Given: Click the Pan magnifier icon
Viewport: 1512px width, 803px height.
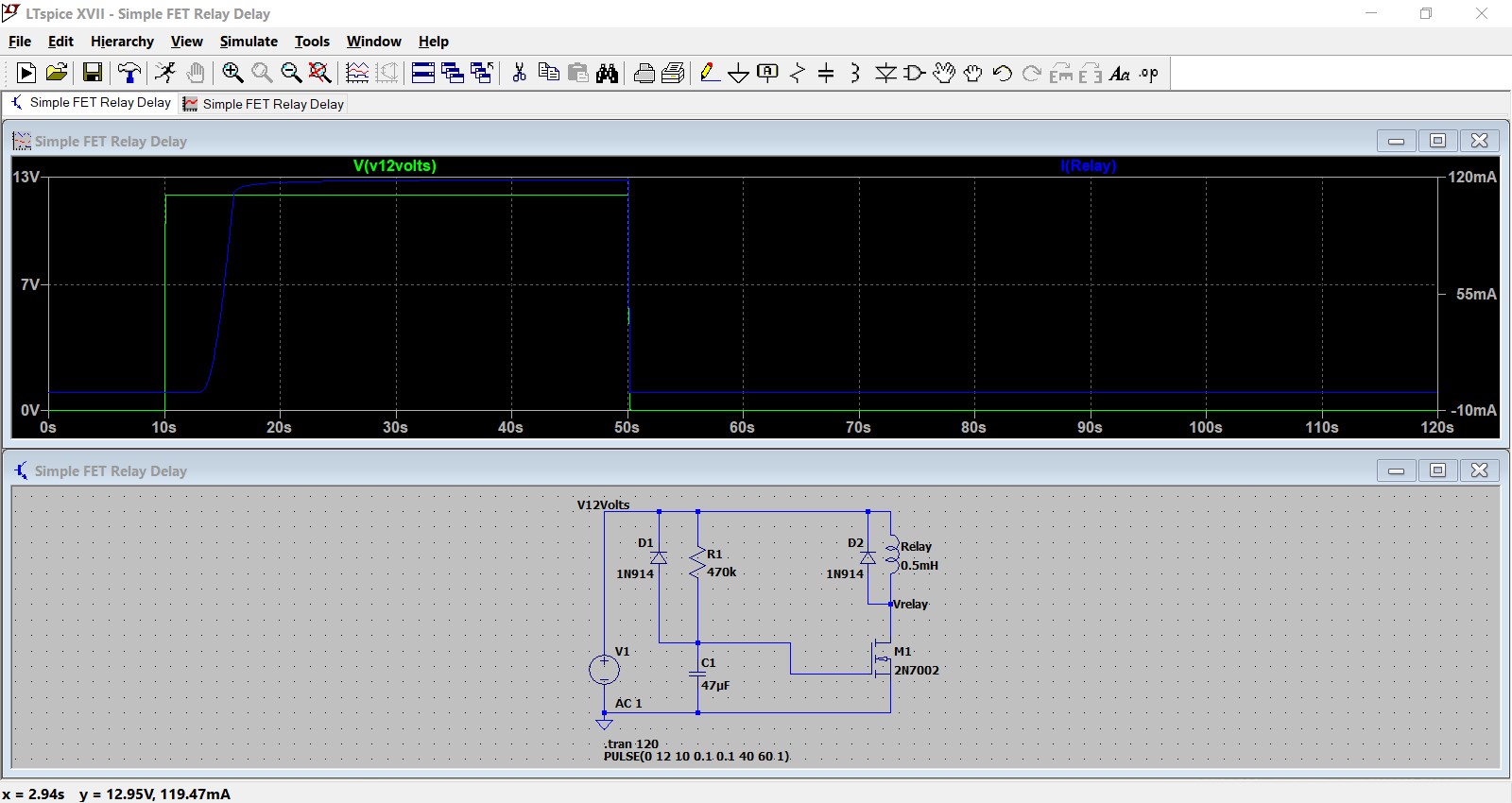Looking at the screenshot, I should click(262, 73).
